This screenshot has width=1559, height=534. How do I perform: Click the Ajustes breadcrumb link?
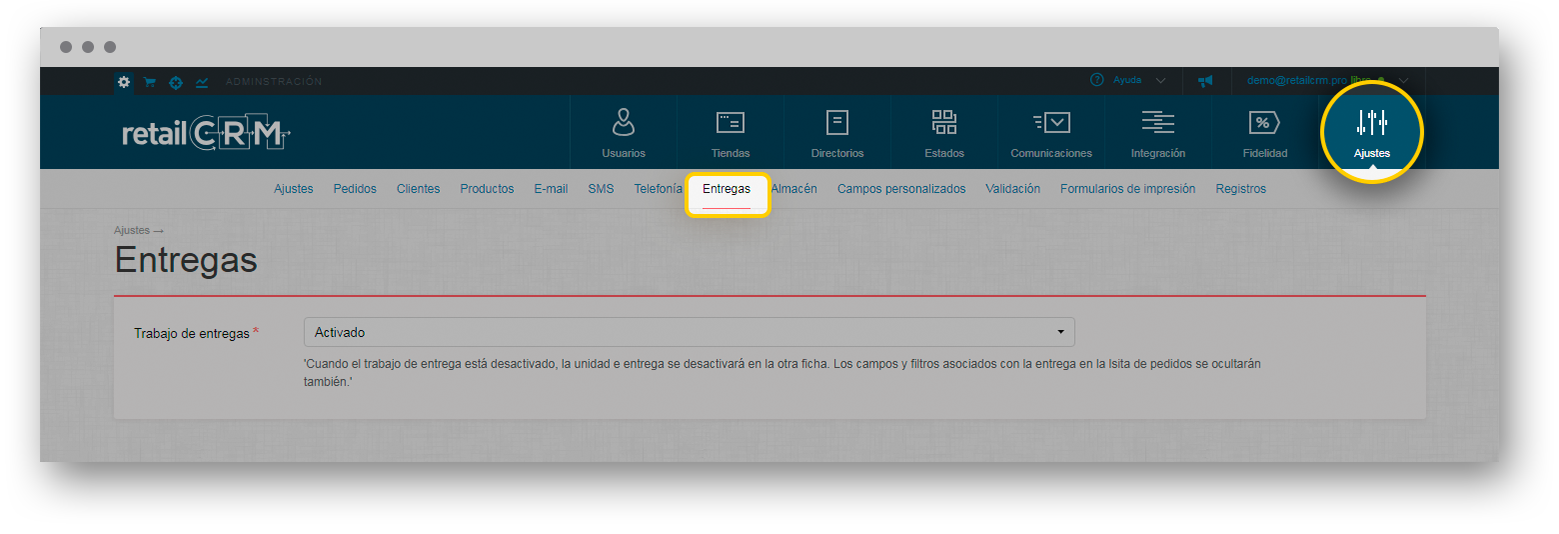(132, 230)
